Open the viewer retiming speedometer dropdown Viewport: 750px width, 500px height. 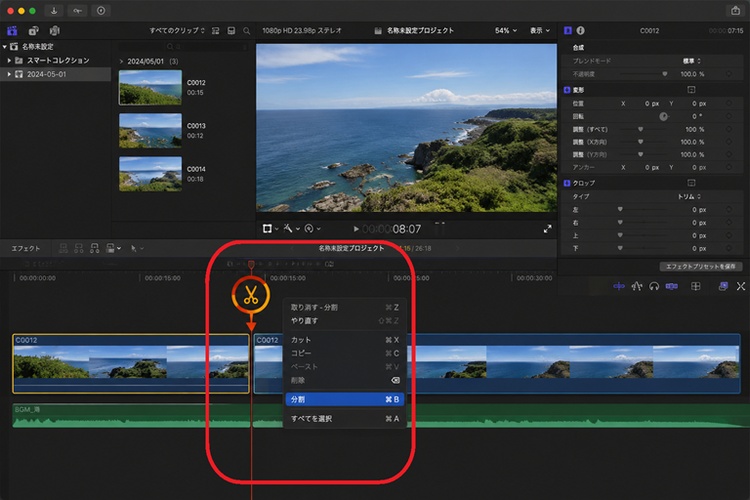tap(312, 229)
